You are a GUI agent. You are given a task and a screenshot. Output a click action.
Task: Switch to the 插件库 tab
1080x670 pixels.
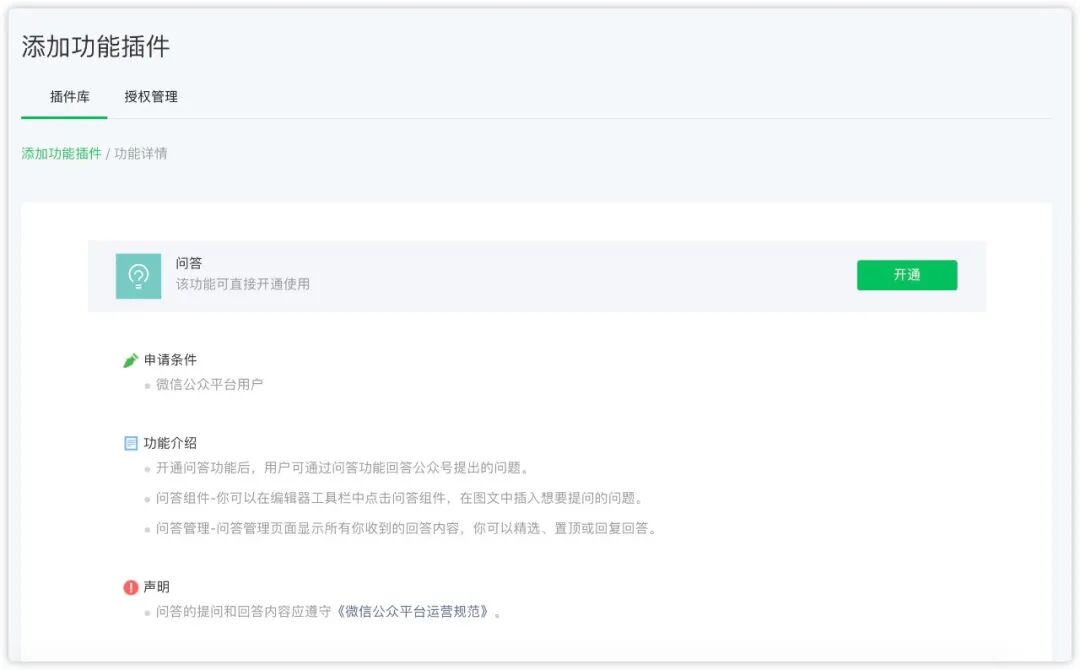coord(70,97)
